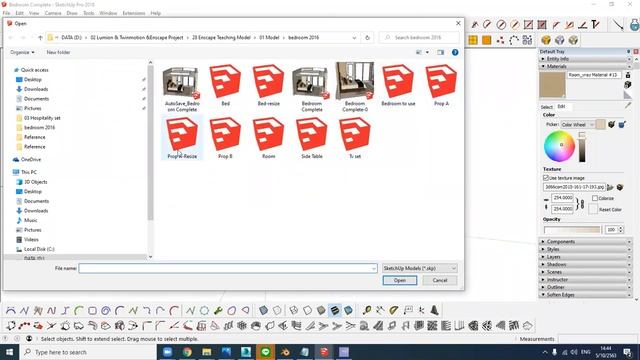Click the Open button

[x=400, y=280]
